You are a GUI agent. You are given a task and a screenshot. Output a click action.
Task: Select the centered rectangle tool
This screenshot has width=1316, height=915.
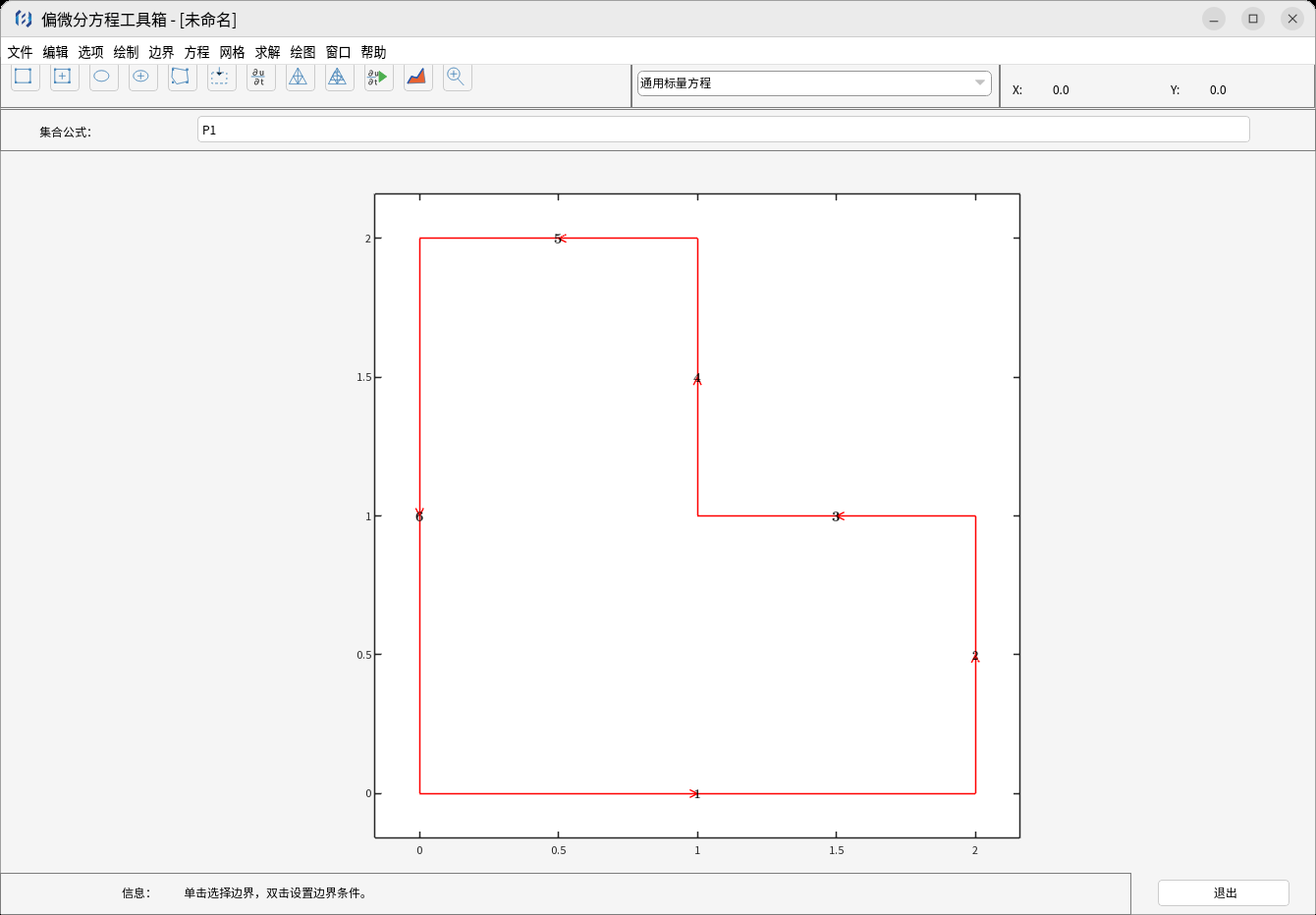click(64, 77)
